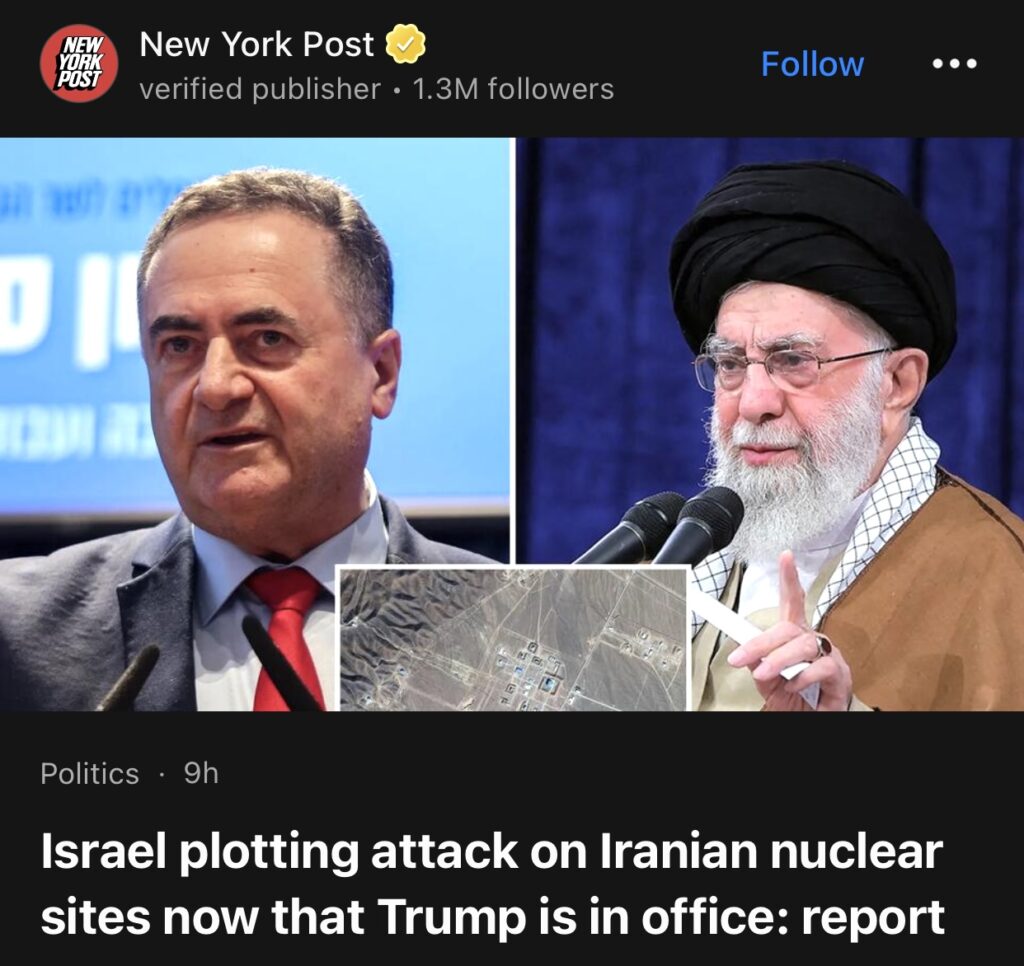Image resolution: width=1024 pixels, height=966 pixels.
Task: Open the New York Post publisher name
Action: point(257,44)
